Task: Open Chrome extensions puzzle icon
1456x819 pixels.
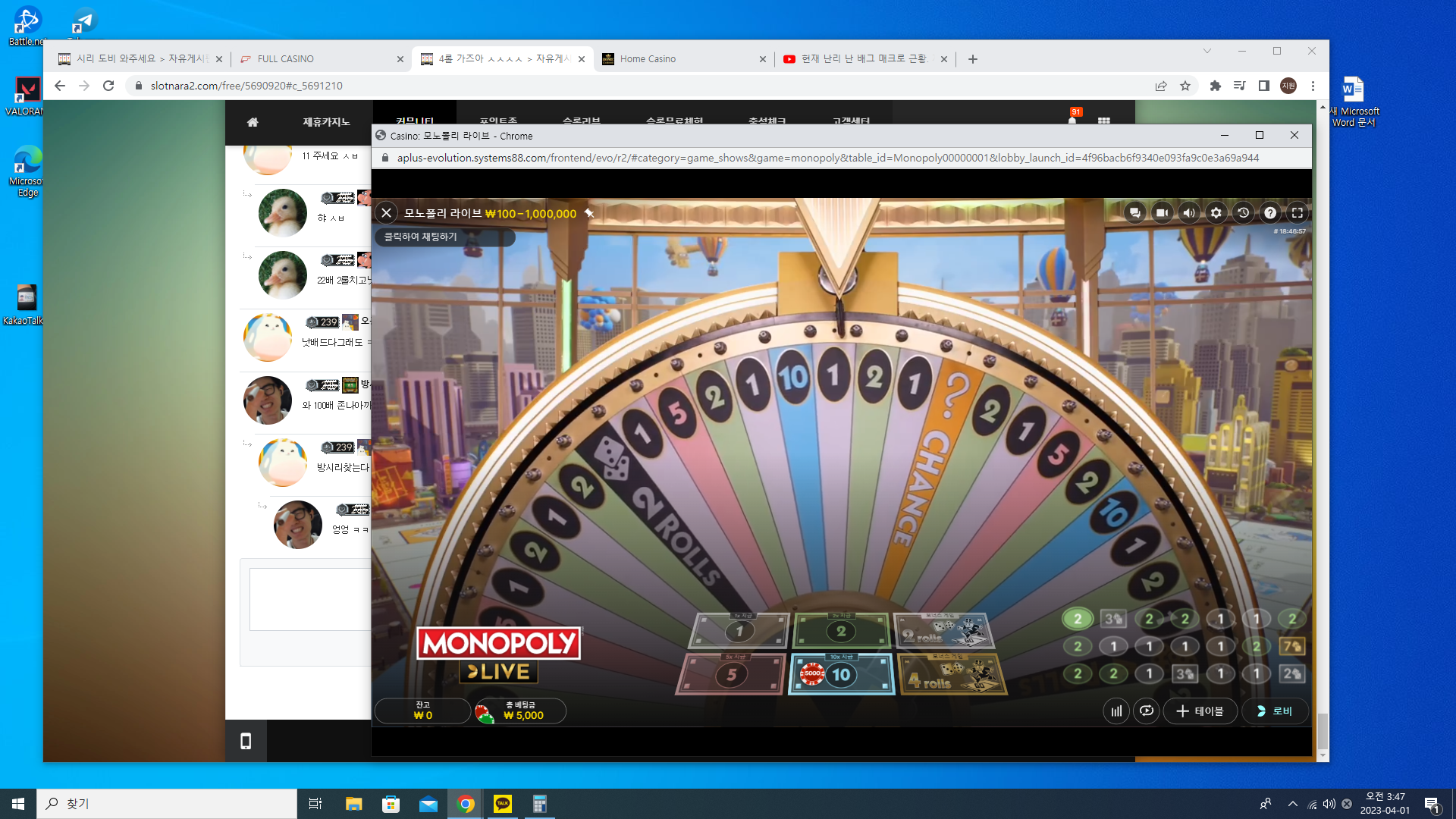Action: pyautogui.click(x=1216, y=86)
